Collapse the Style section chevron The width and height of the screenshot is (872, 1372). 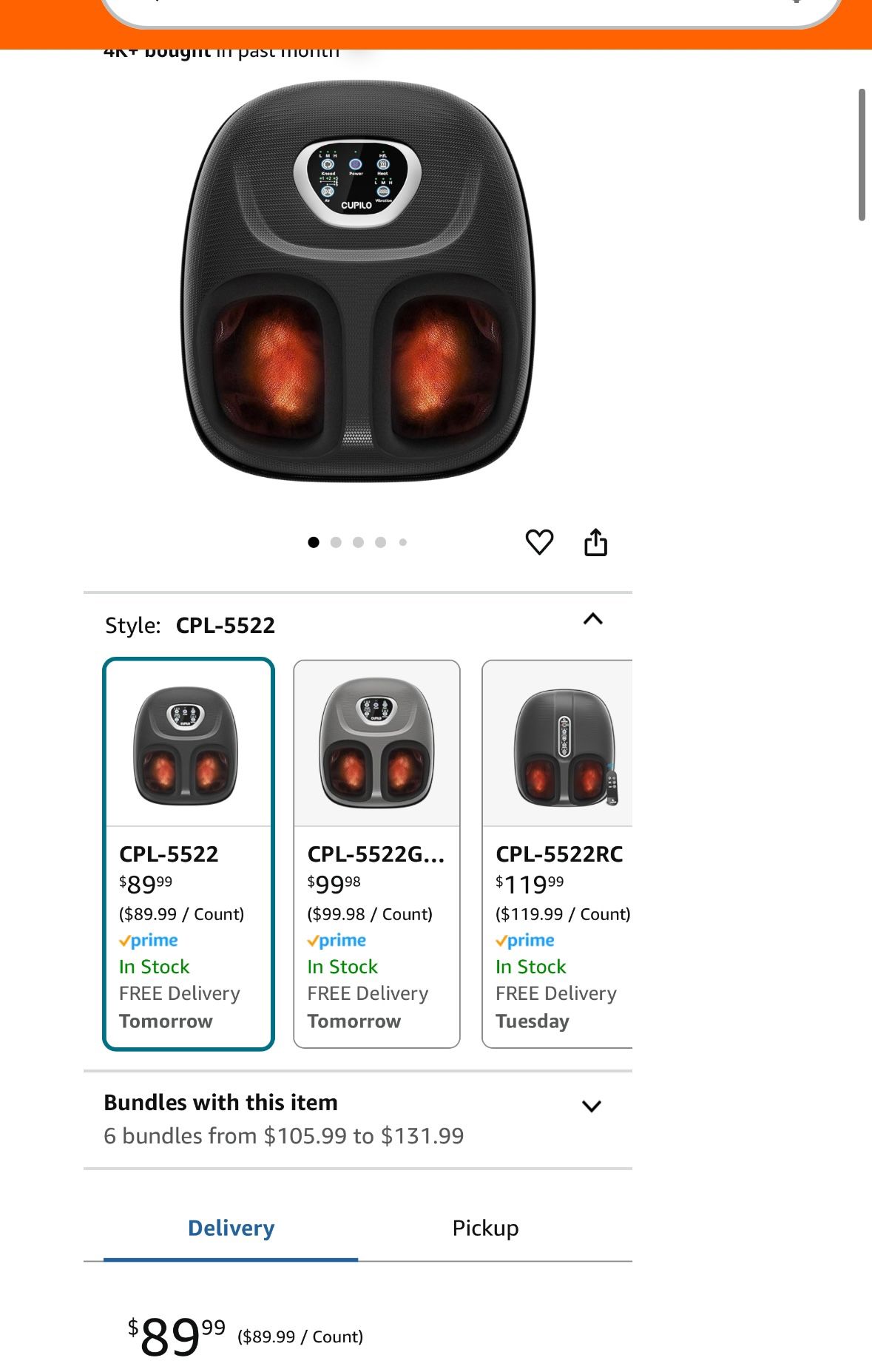click(x=592, y=619)
